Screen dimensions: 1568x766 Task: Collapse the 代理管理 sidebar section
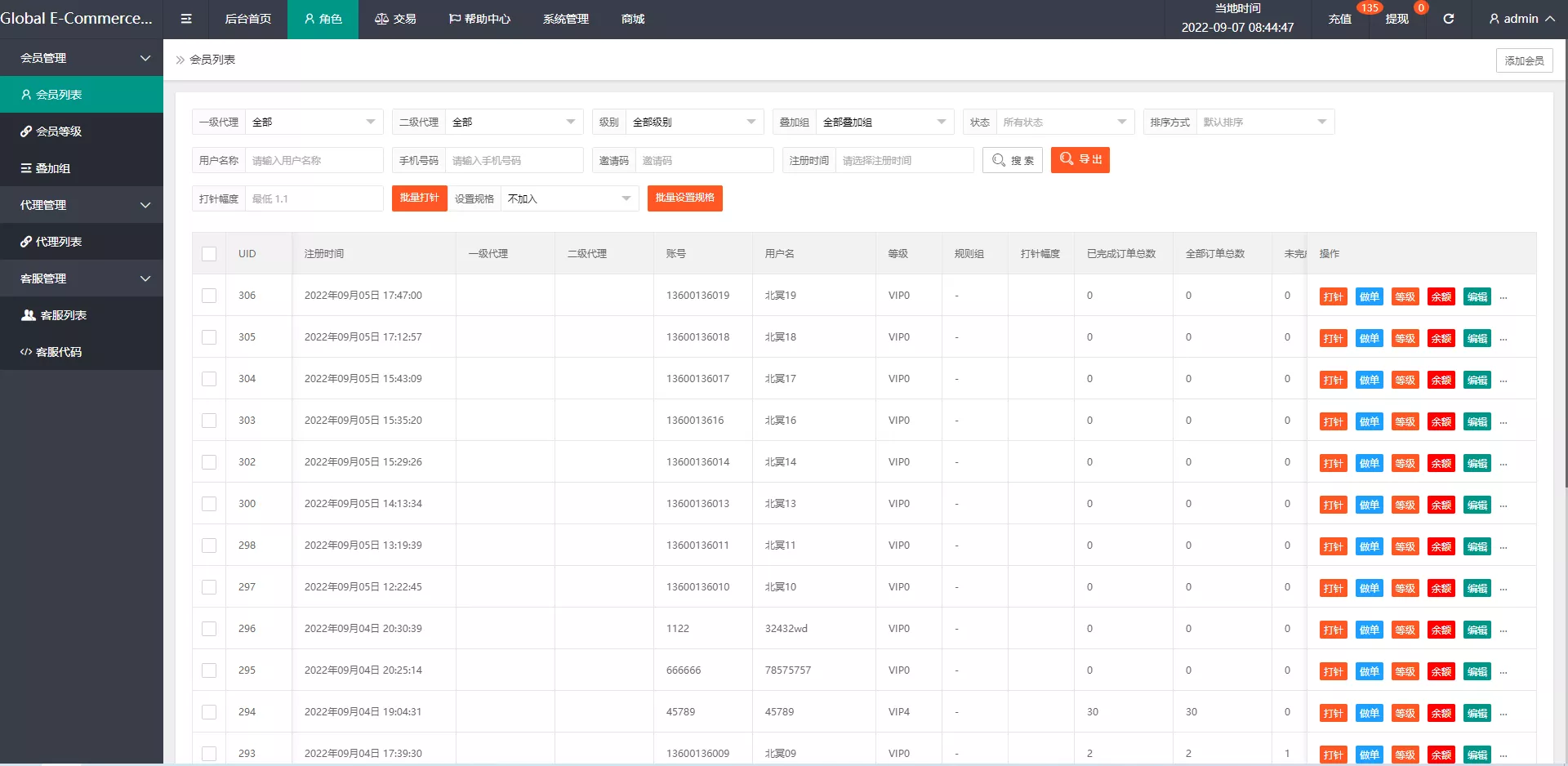(82, 205)
